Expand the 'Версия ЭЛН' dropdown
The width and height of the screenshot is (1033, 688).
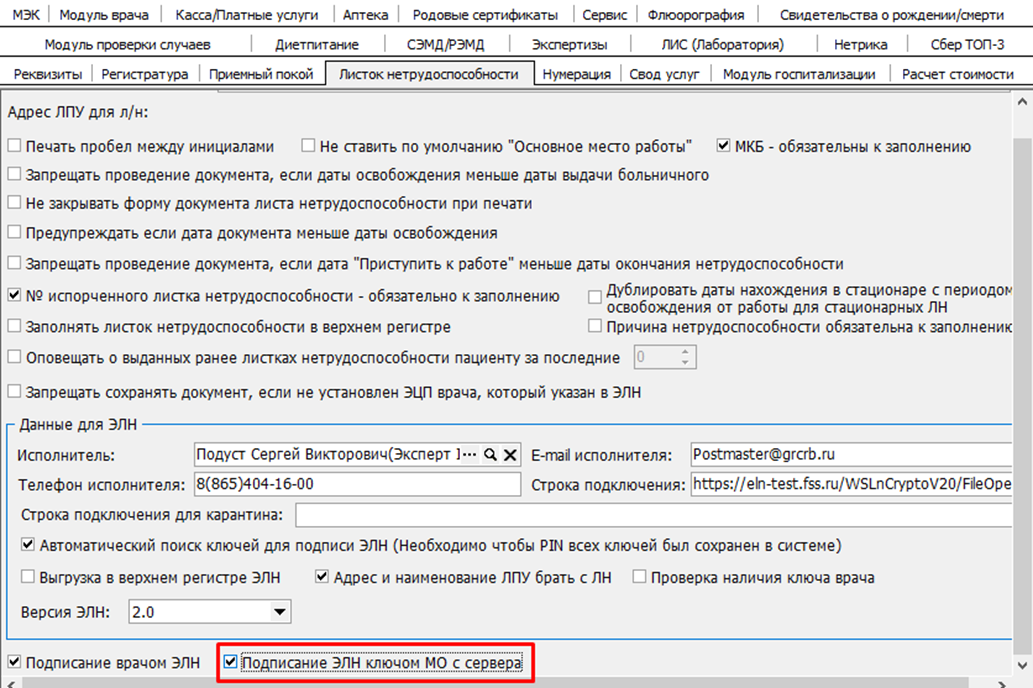pyautogui.click(x=280, y=612)
